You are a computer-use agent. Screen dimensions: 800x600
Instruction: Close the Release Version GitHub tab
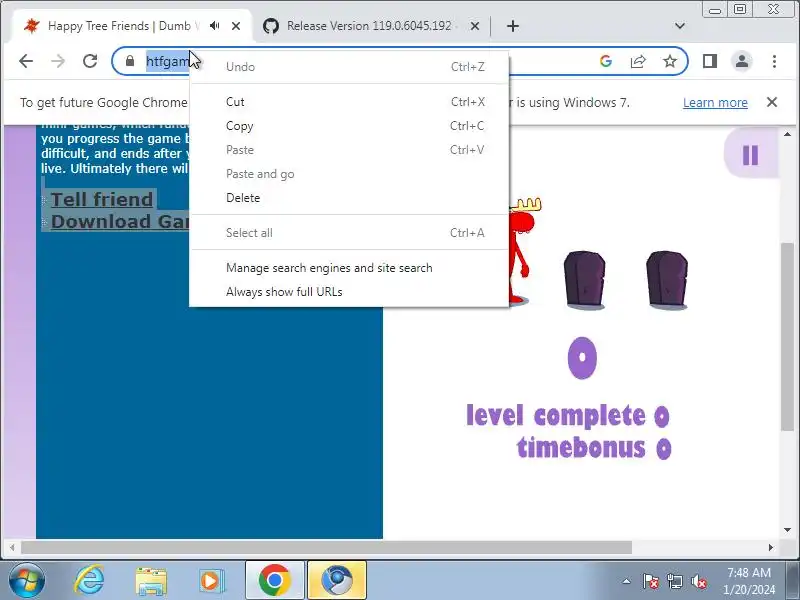(474, 26)
